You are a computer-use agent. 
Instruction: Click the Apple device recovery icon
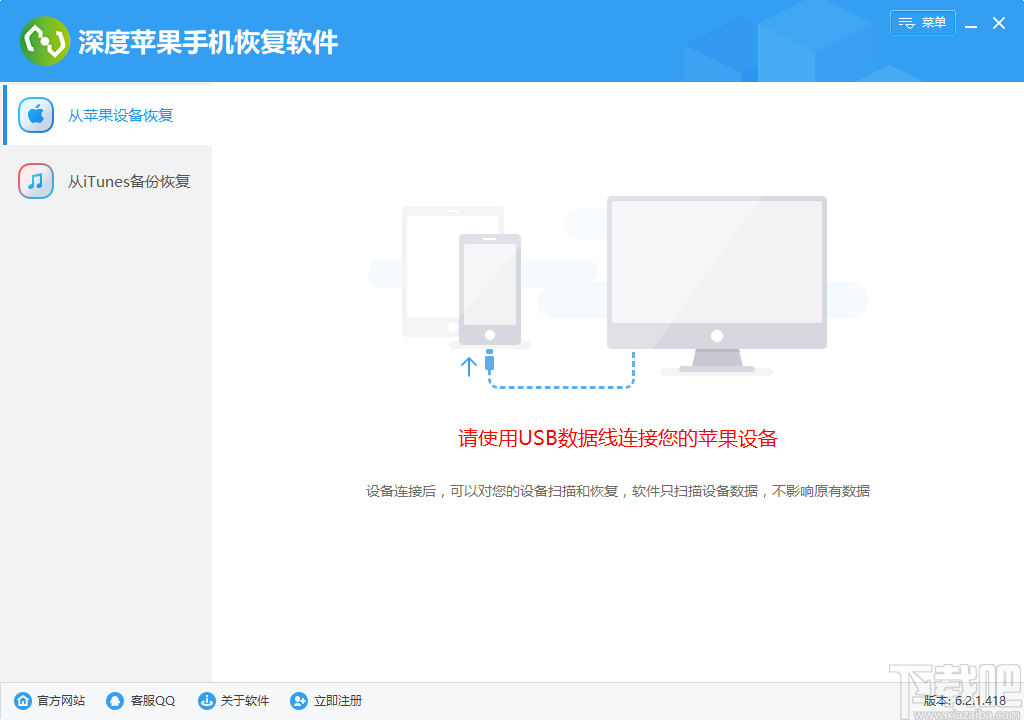36,115
